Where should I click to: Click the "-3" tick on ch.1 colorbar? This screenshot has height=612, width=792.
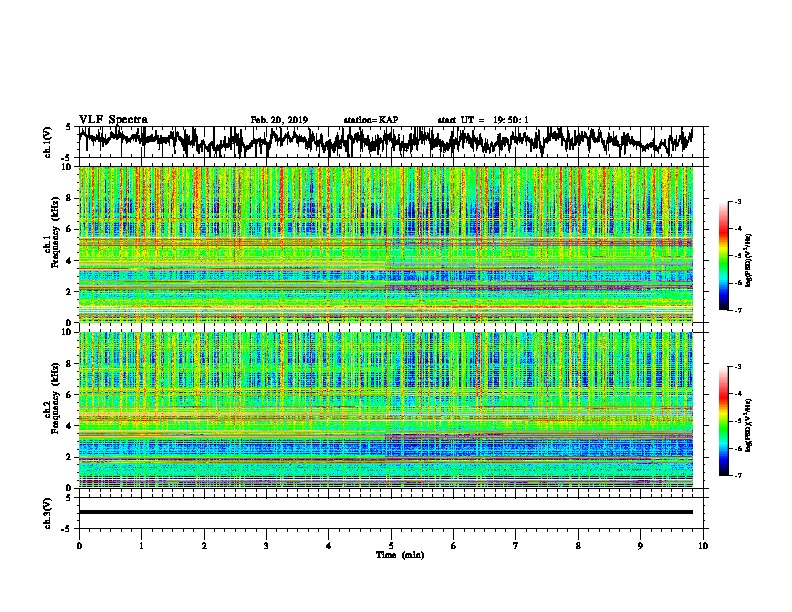point(737,201)
